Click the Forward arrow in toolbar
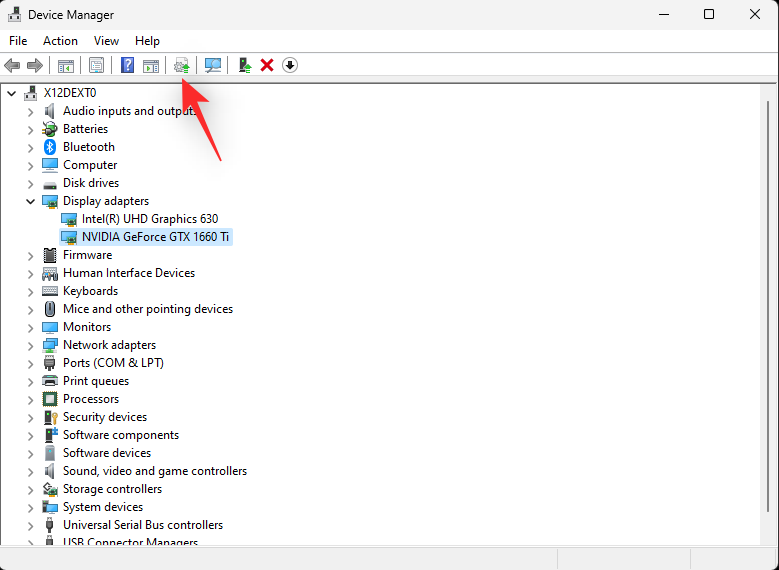The height and width of the screenshot is (570, 779). 35,65
